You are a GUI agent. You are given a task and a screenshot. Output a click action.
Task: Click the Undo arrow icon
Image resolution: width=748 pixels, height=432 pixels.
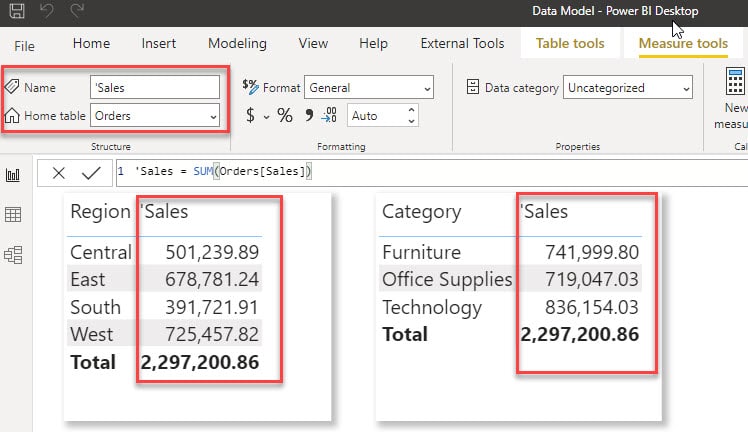pyautogui.click(x=47, y=10)
